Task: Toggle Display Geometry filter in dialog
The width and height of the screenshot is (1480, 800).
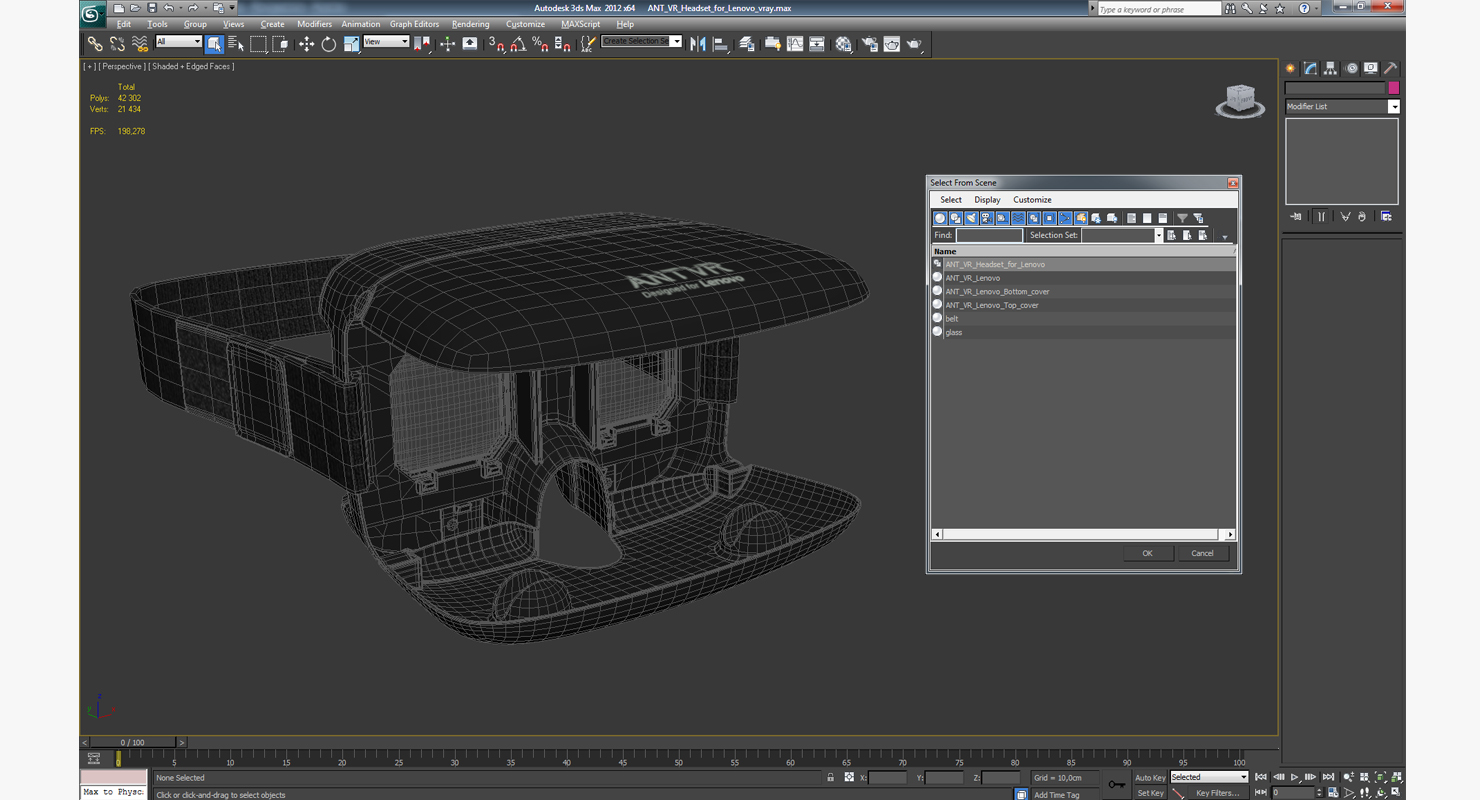Action: 940,218
